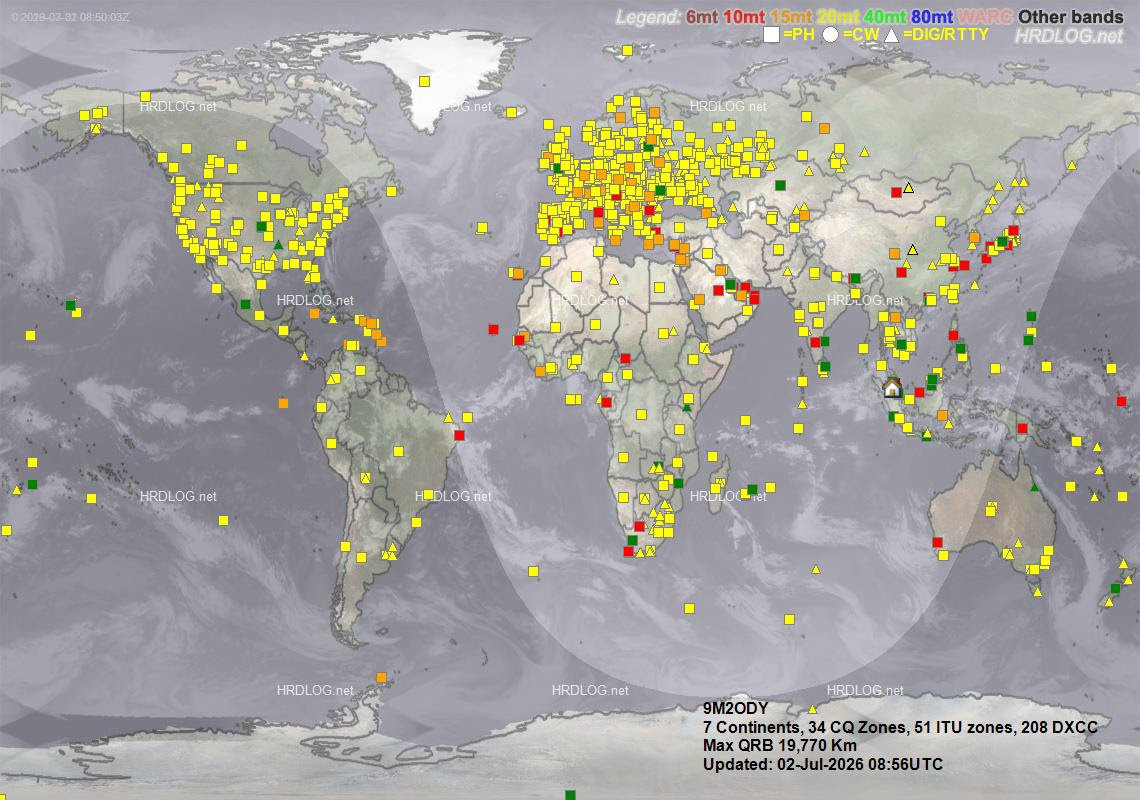
Task: Select the yellow square marker in the mid-Atlantic Azores
Action: click(481, 228)
